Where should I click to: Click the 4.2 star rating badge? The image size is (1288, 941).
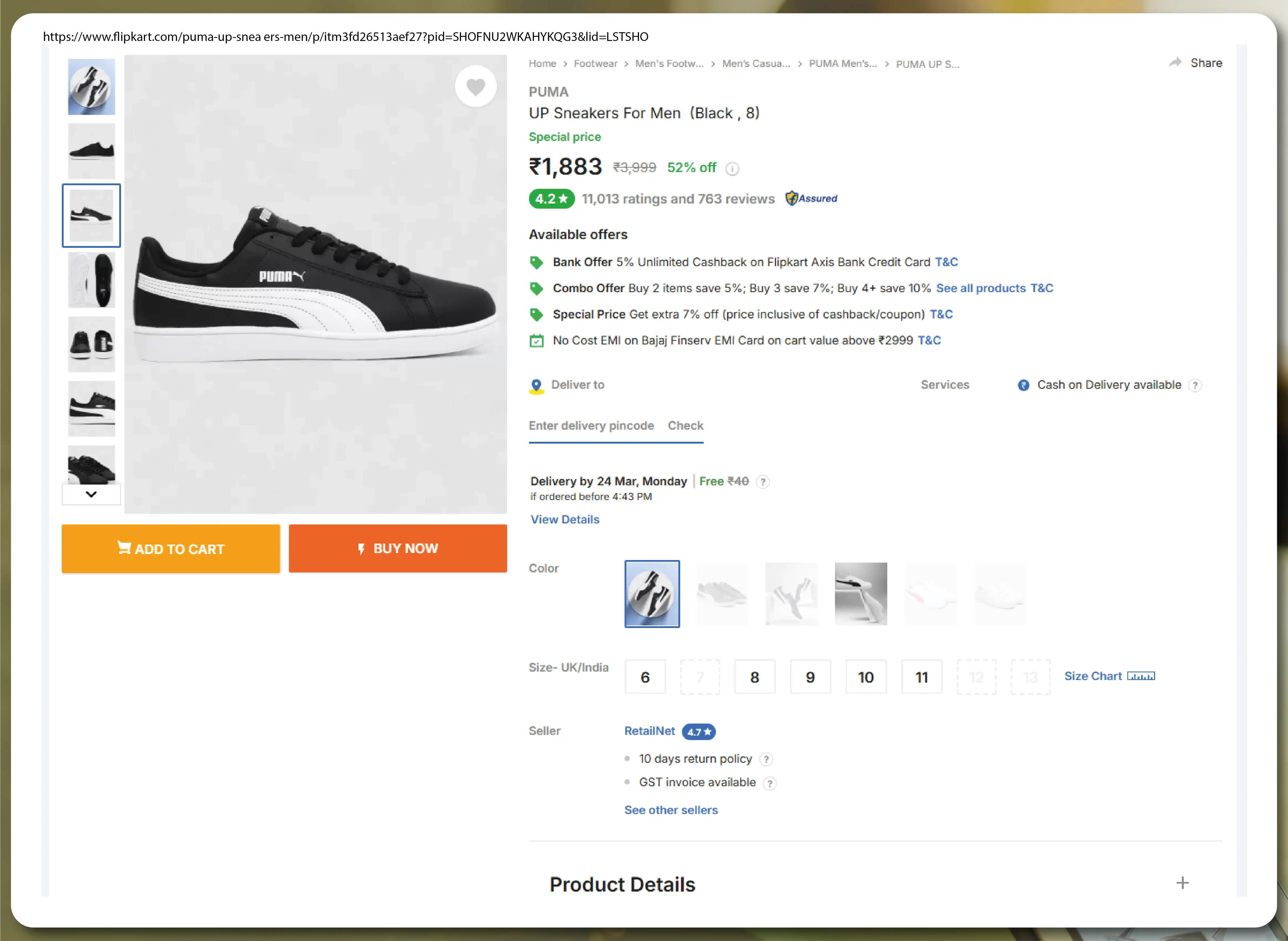click(552, 199)
